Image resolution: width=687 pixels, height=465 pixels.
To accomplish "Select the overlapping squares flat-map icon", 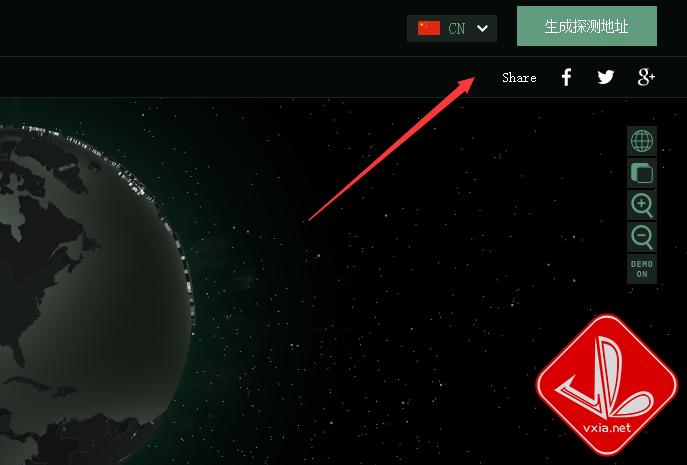I will [x=642, y=173].
